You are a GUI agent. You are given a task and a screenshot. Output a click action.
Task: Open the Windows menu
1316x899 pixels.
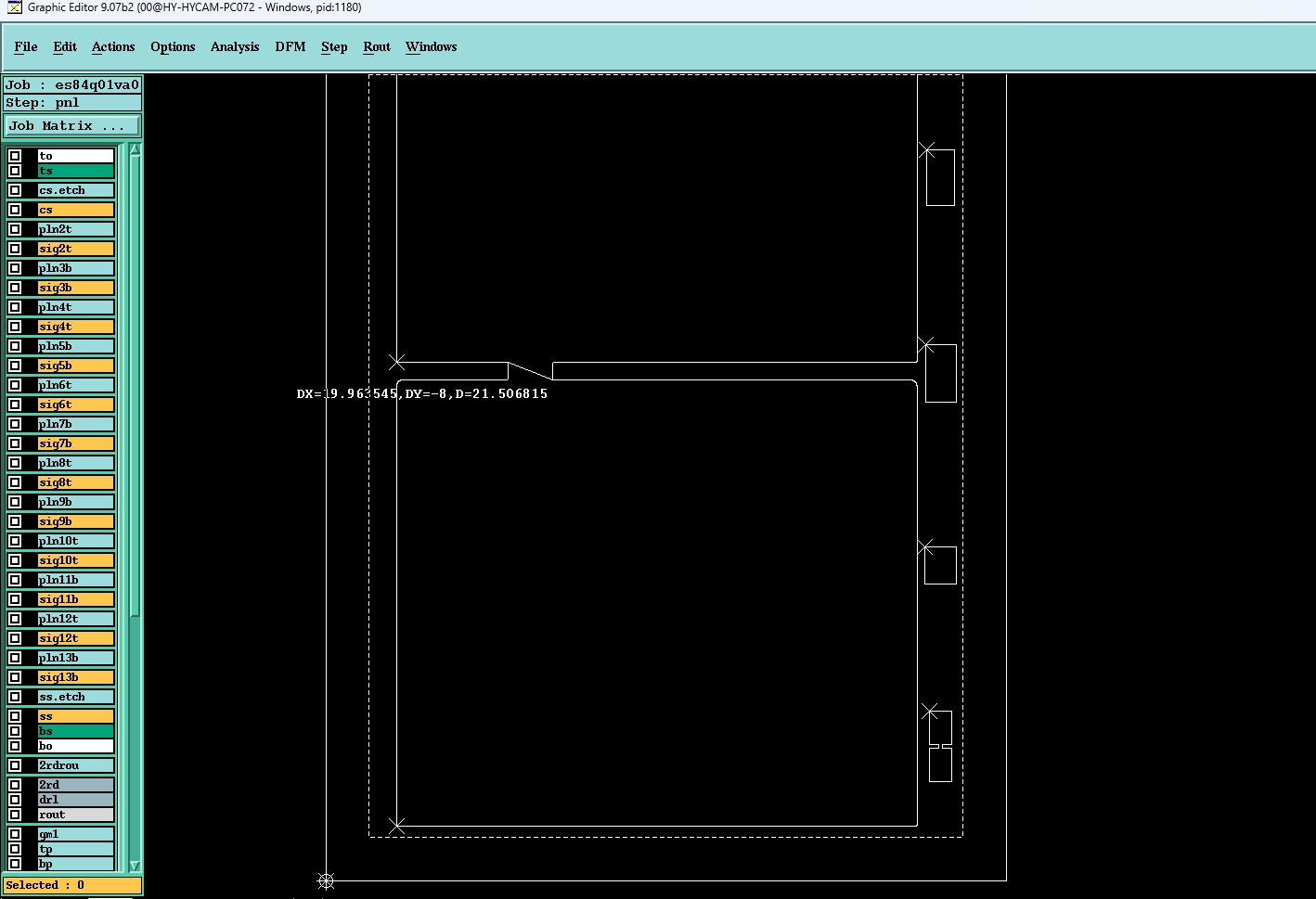coord(432,46)
